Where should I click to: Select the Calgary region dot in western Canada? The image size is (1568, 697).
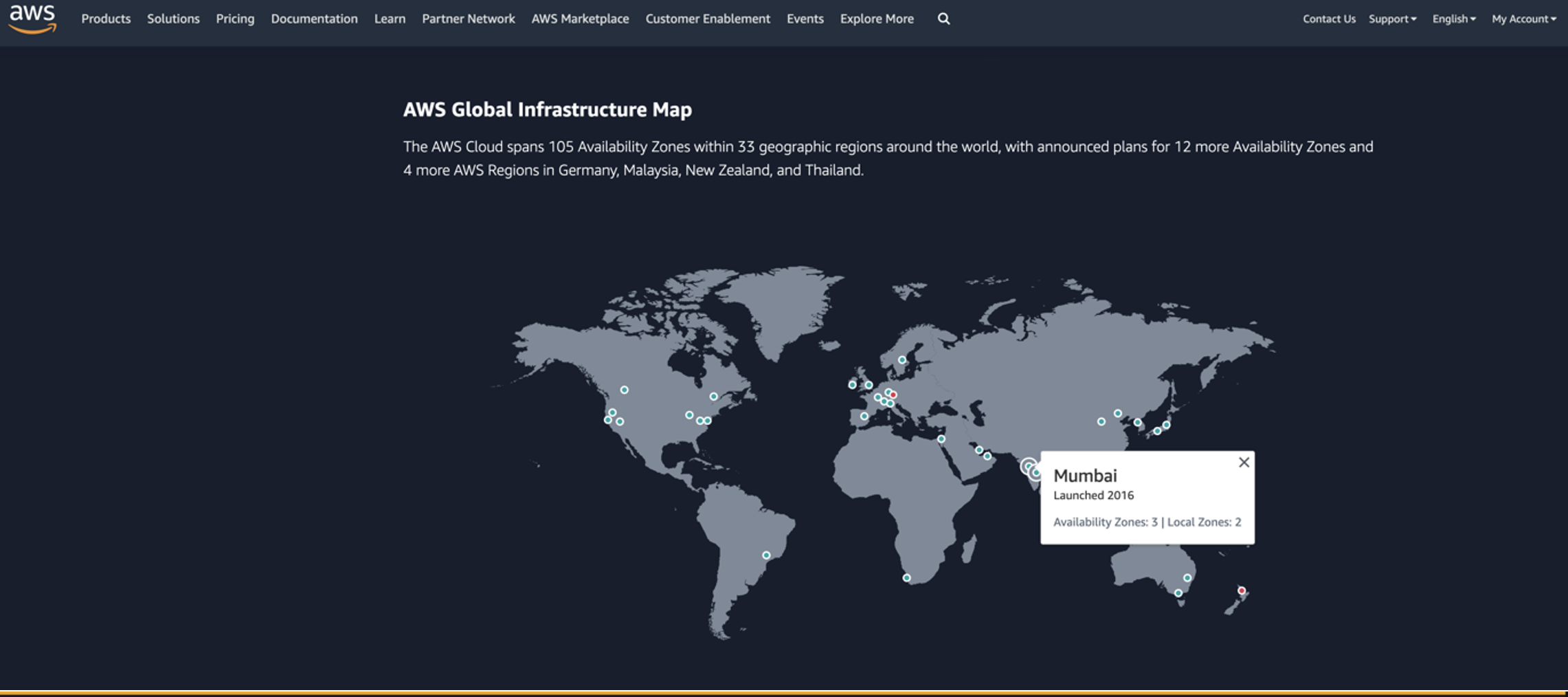(624, 390)
